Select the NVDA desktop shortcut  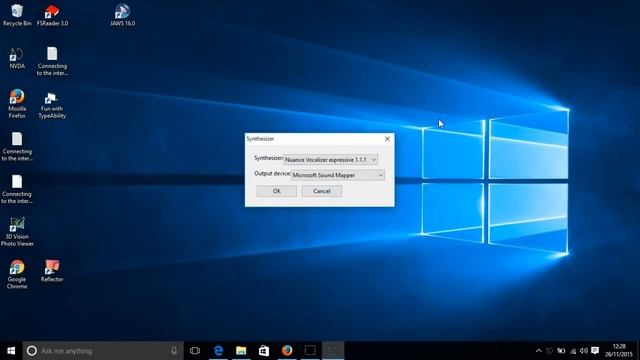(17, 58)
